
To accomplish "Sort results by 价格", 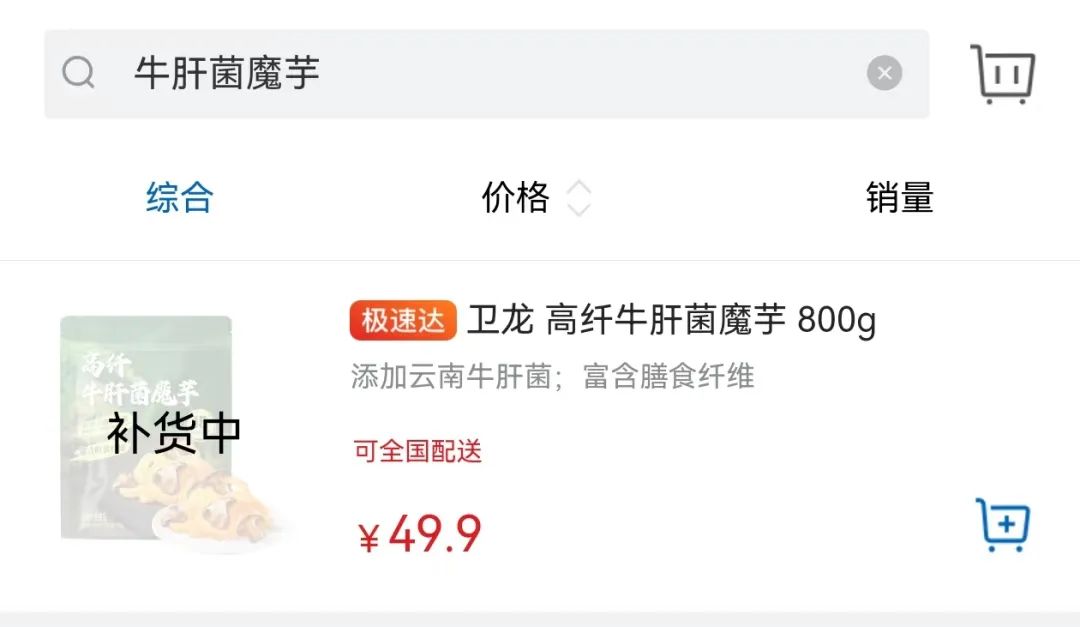I will (515, 198).
